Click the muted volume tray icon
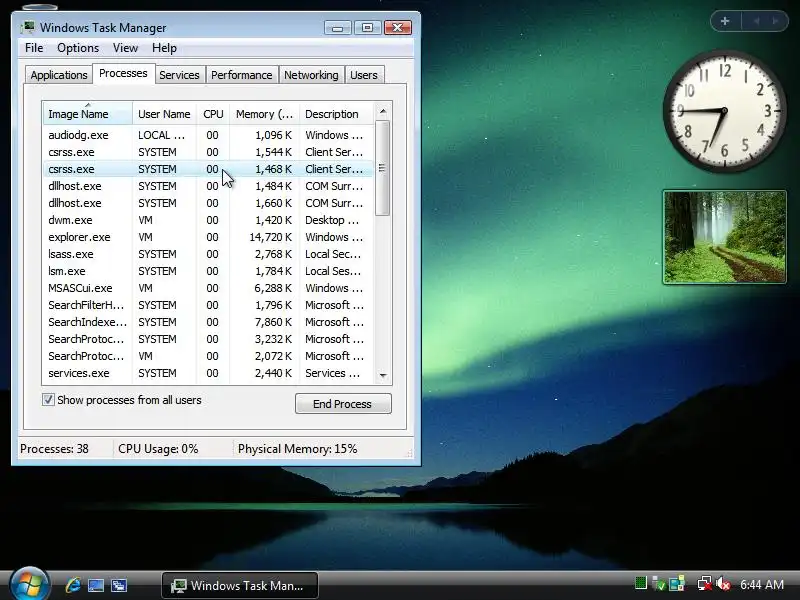Viewport: 800px width, 600px height. pos(723,584)
